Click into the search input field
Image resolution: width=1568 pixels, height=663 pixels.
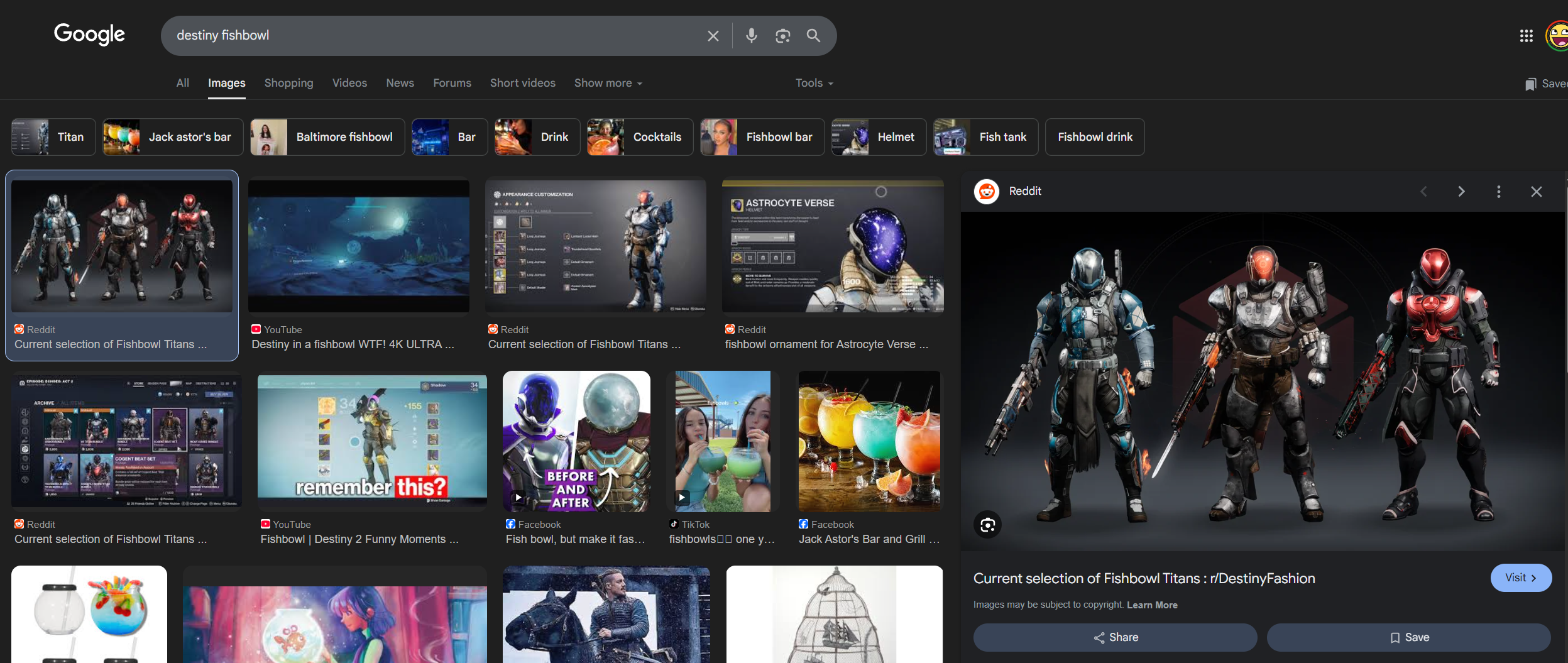(x=434, y=36)
